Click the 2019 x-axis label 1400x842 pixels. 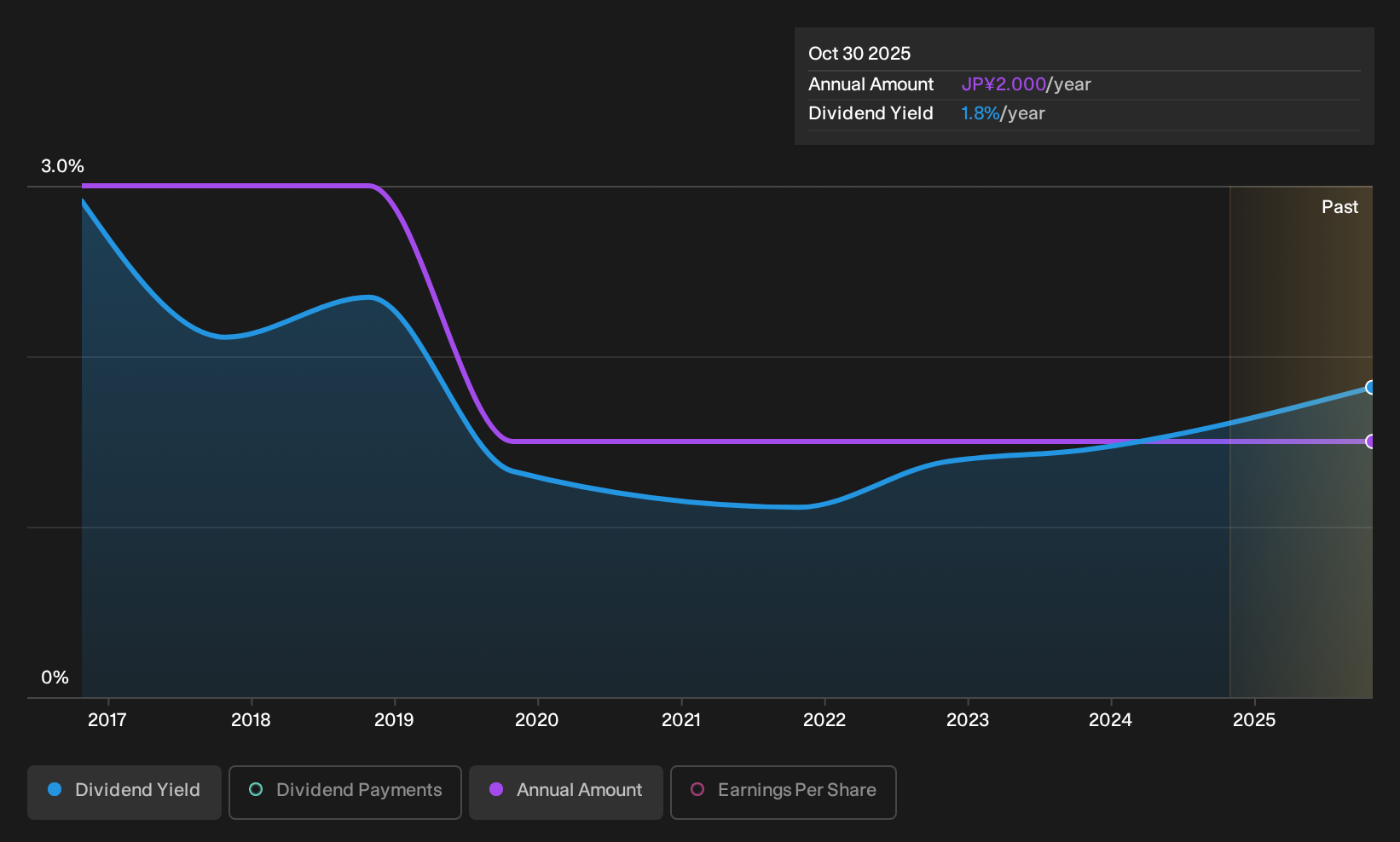[x=394, y=720]
